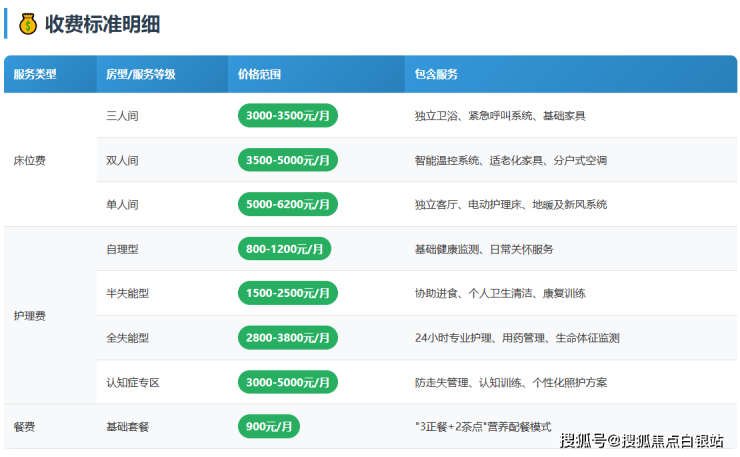Click the money bag icon beside the title
The width and height of the screenshot is (740, 457).
(x=27, y=22)
